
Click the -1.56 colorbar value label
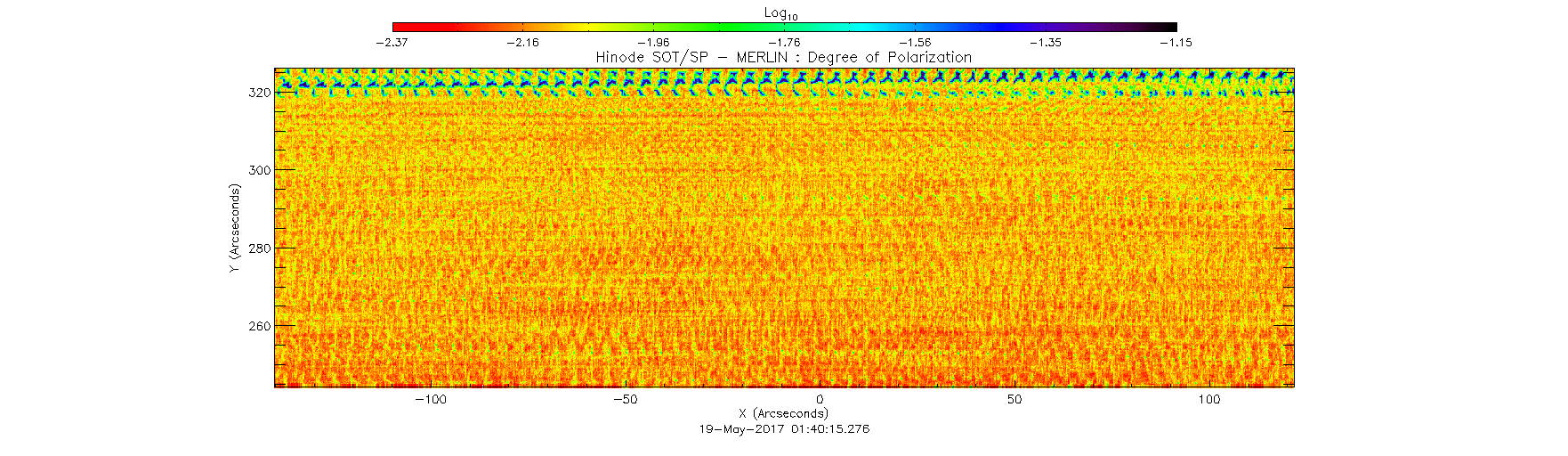click(x=914, y=42)
